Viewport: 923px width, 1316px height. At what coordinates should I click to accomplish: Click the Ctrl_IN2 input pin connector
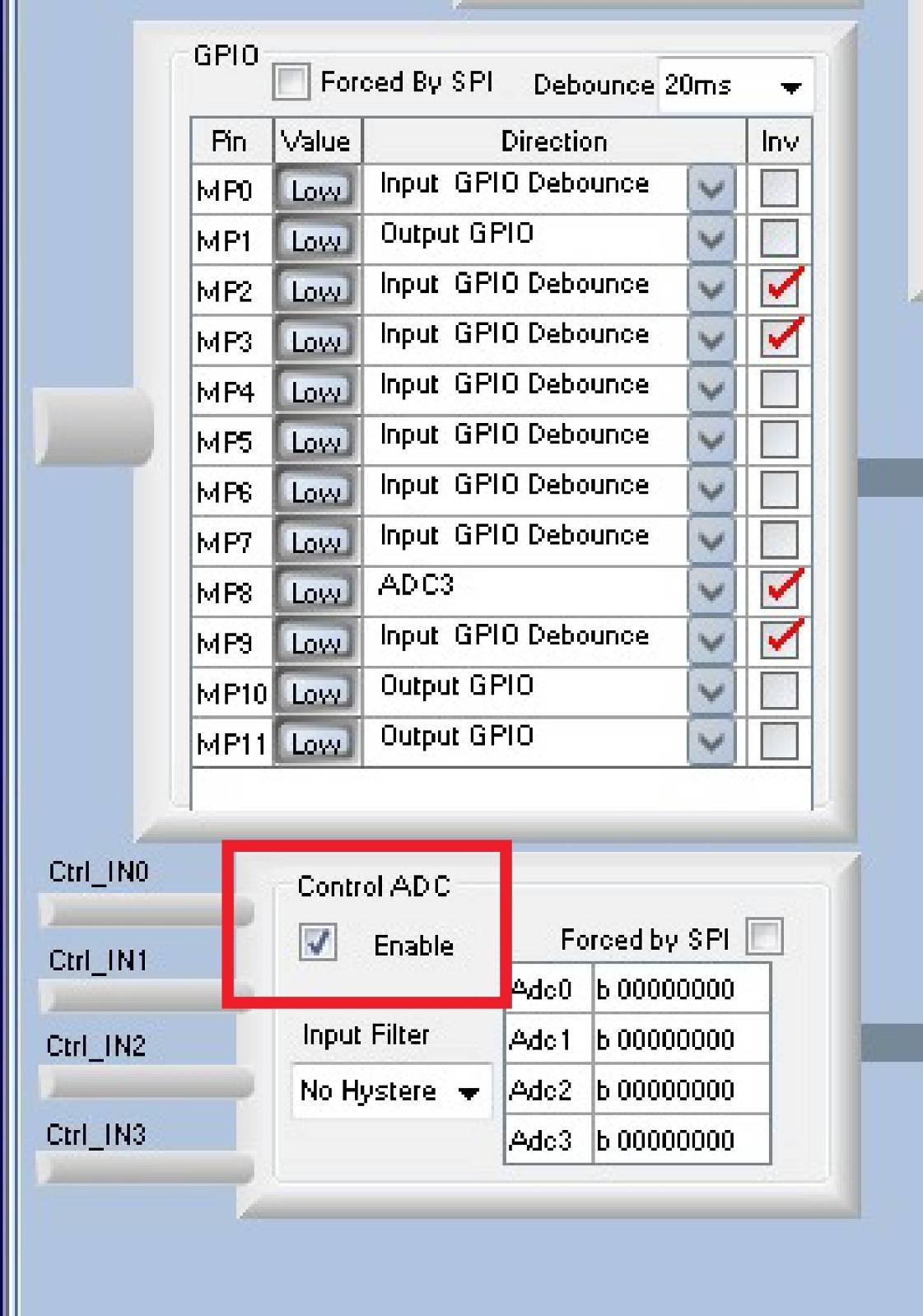147,1083
